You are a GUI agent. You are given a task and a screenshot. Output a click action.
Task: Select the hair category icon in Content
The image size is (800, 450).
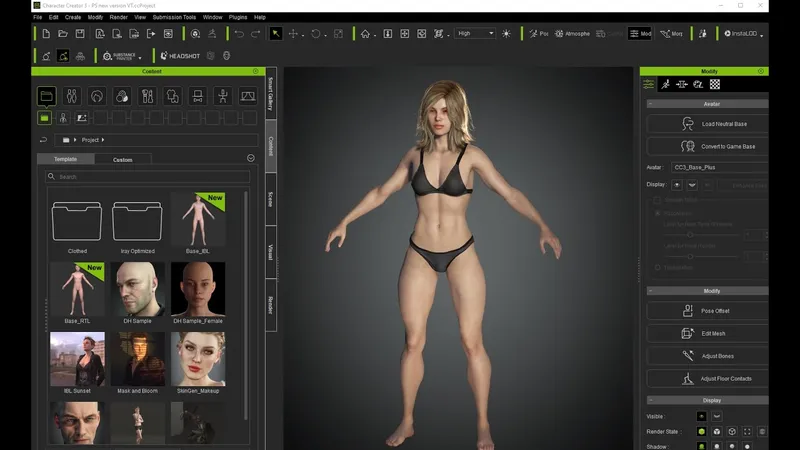[97, 96]
